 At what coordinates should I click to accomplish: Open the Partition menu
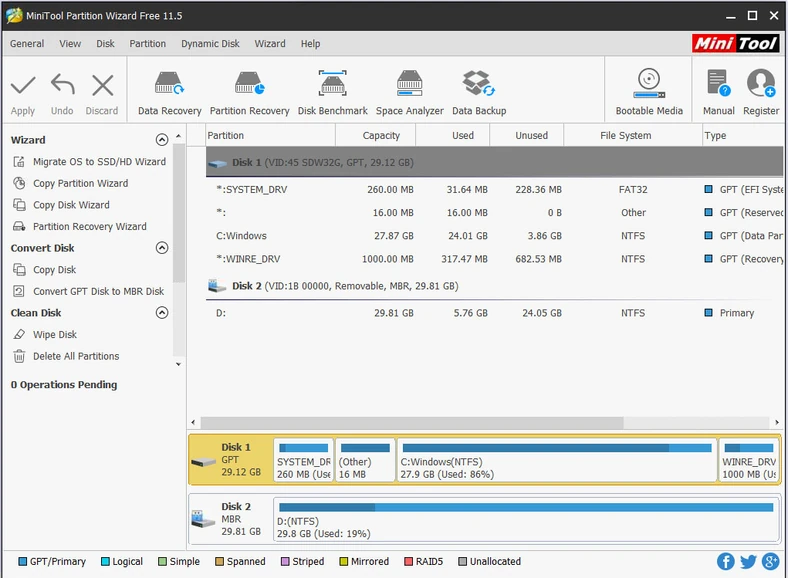point(148,44)
